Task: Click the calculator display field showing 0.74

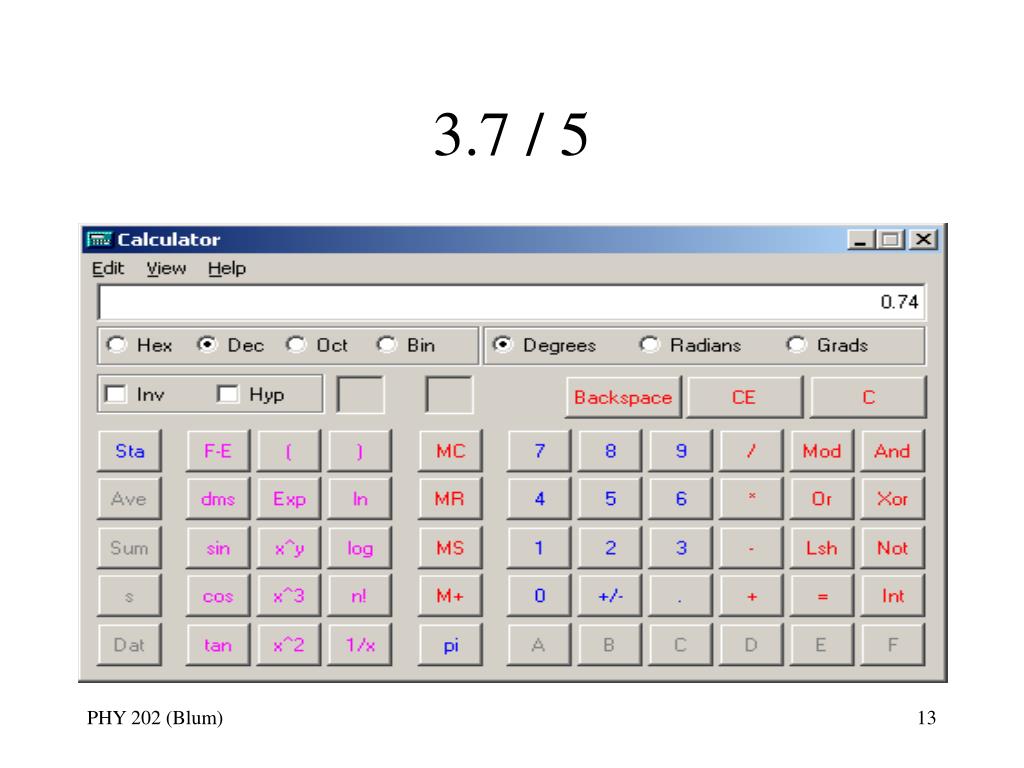Action: (x=511, y=302)
